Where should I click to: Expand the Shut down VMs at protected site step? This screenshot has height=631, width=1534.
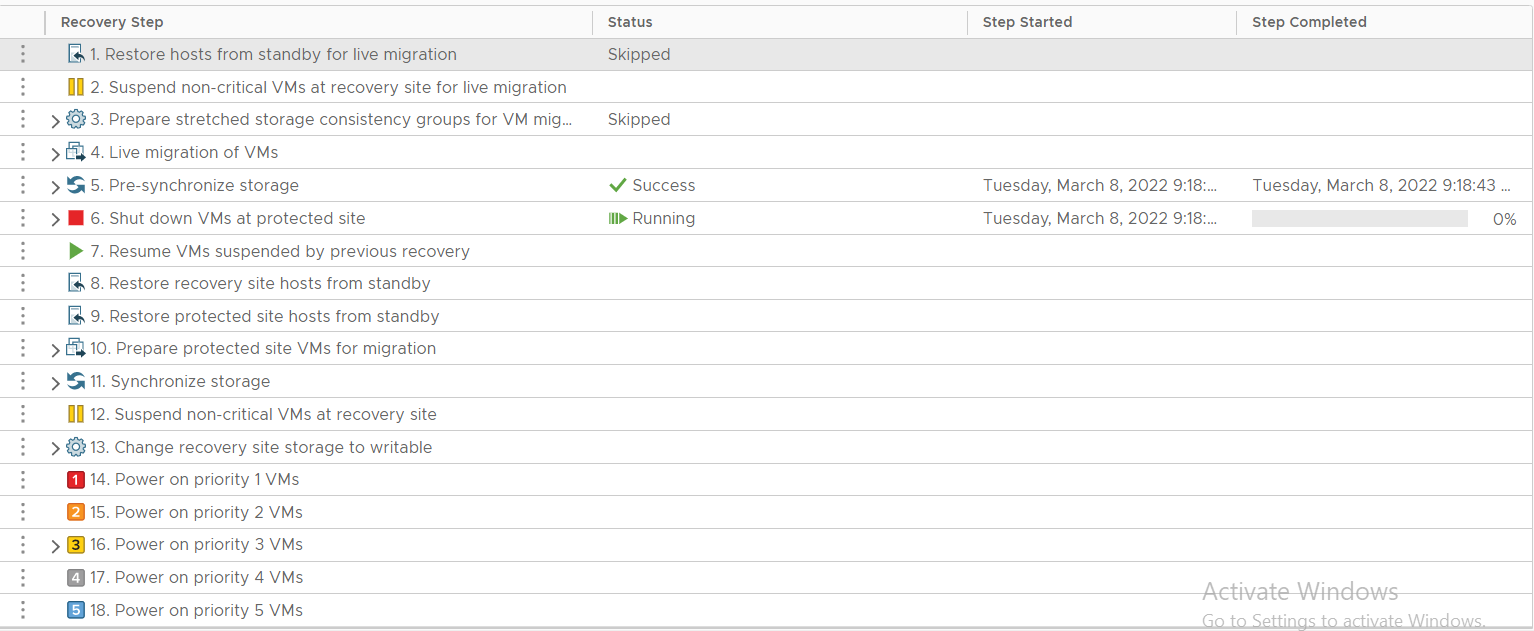[x=55, y=220]
